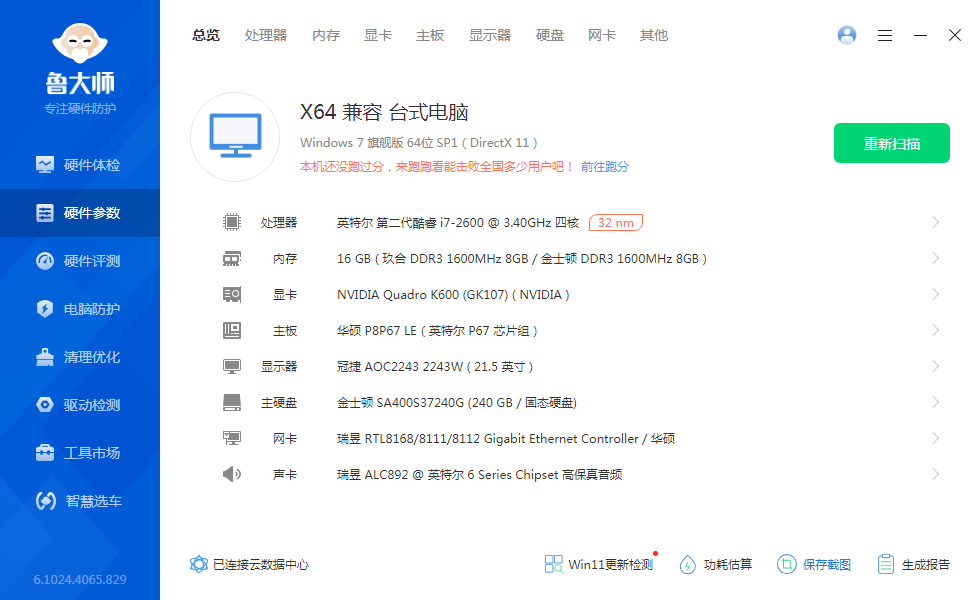Image resolution: width=980 pixels, height=600 pixels.
Task: Click 冠捷 AOC2243 monitor text
Action: pyautogui.click(x=435, y=367)
